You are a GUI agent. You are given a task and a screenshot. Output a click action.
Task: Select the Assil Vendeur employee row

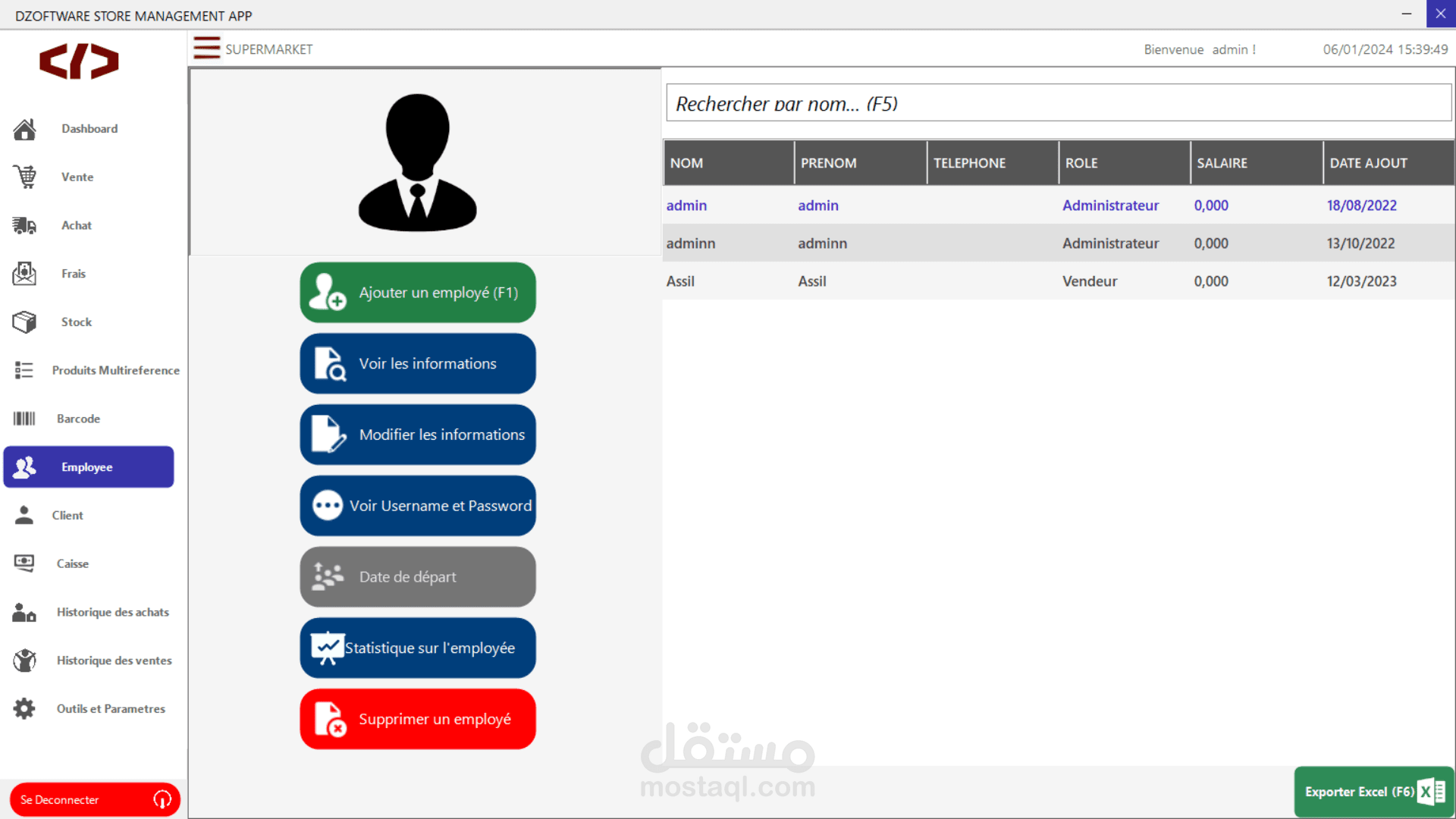(x=1058, y=281)
